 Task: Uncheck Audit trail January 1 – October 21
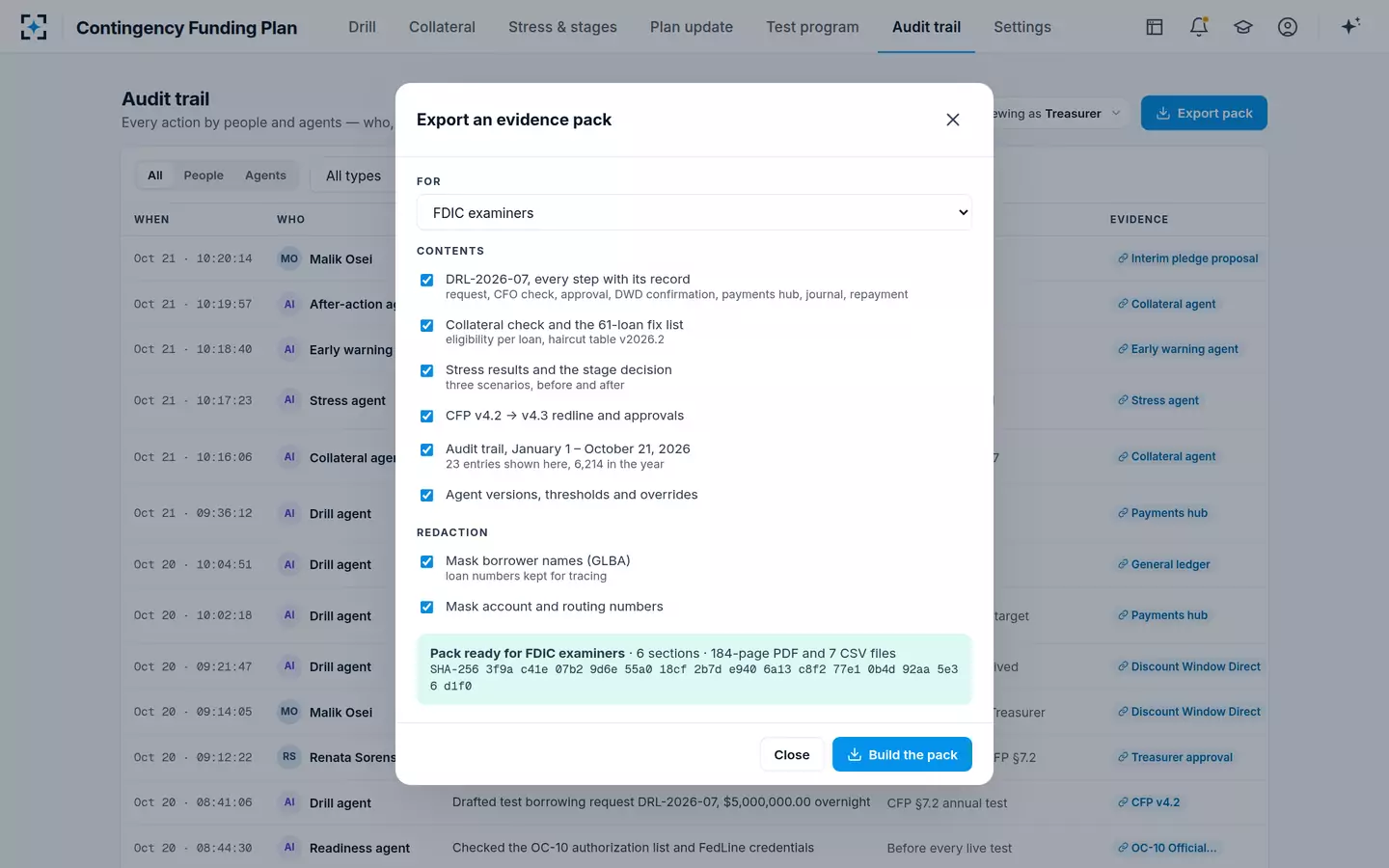pyautogui.click(x=426, y=449)
